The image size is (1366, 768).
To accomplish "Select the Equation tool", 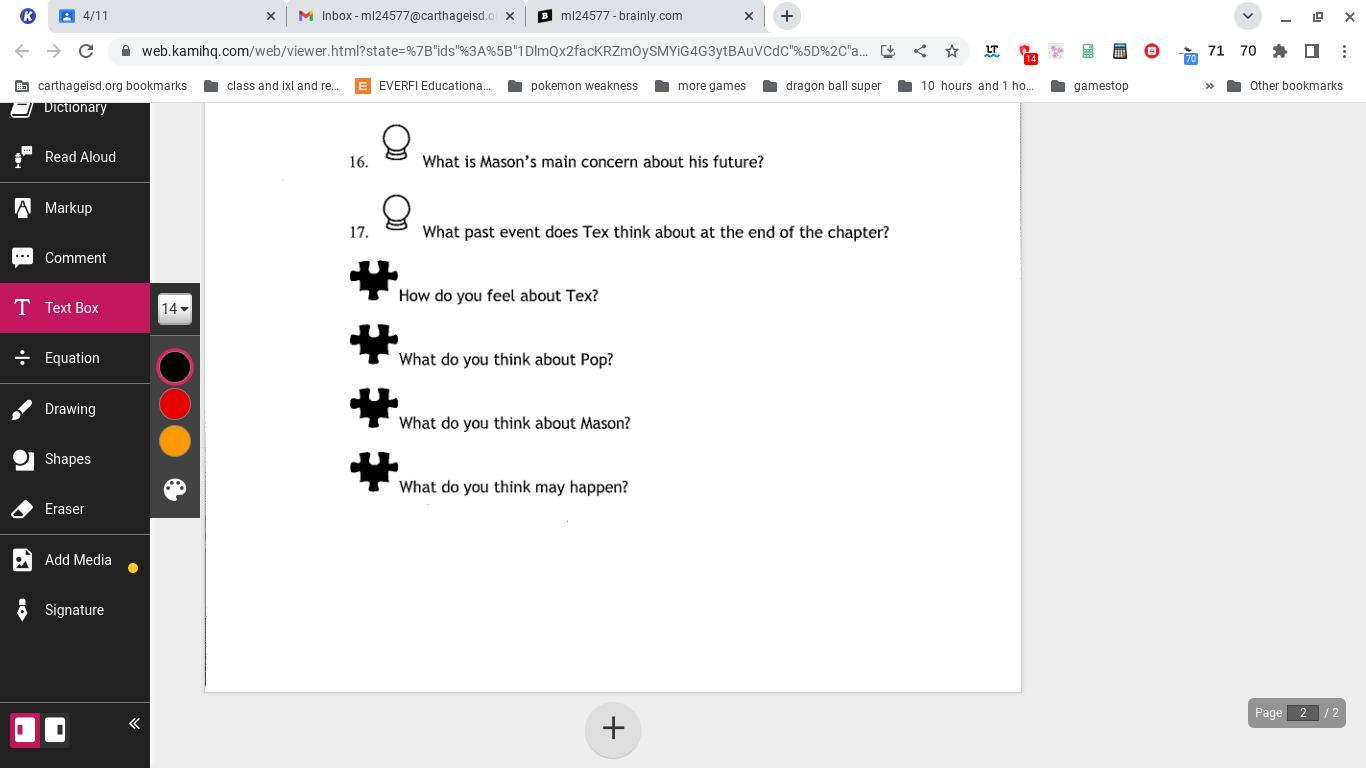I will pos(75,358).
